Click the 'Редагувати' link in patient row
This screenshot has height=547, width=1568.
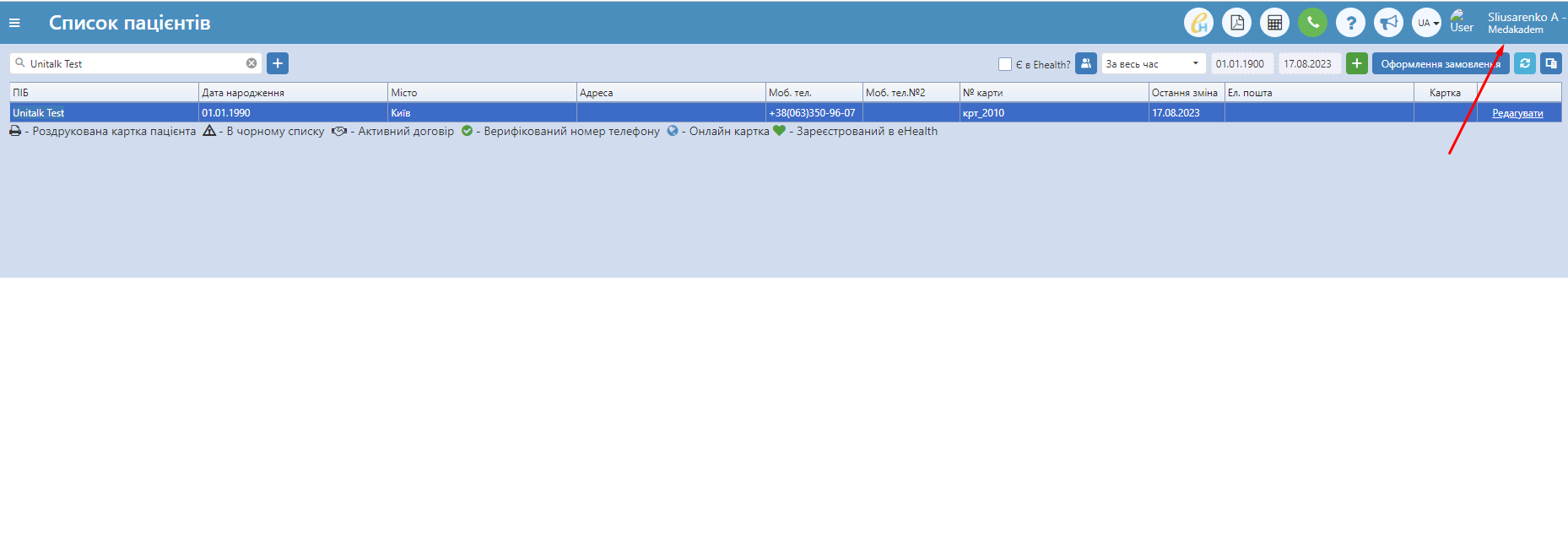click(x=1517, y=113)
